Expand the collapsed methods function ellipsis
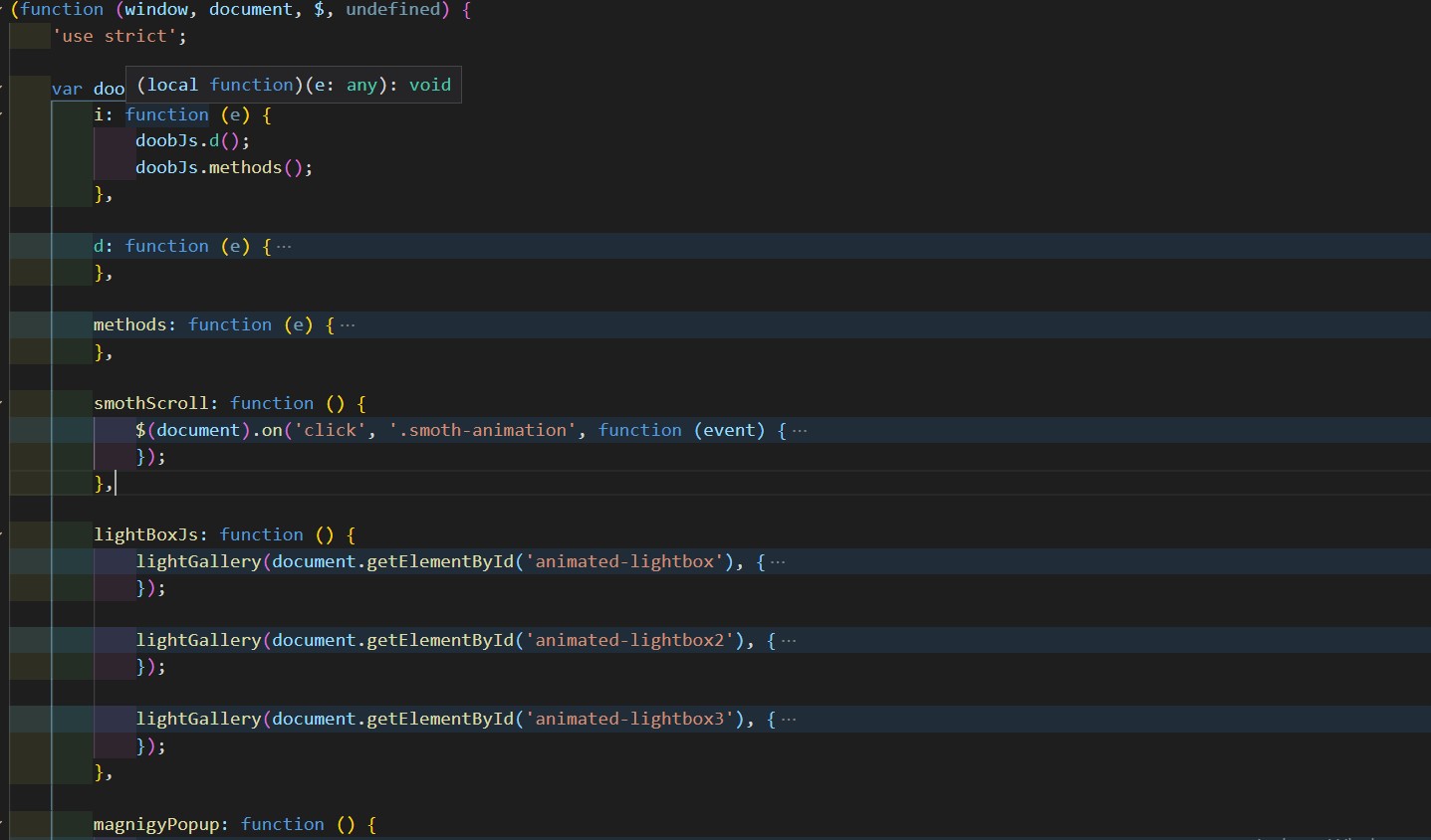This screenshot has width=1431, height=840. click(348, 324)
